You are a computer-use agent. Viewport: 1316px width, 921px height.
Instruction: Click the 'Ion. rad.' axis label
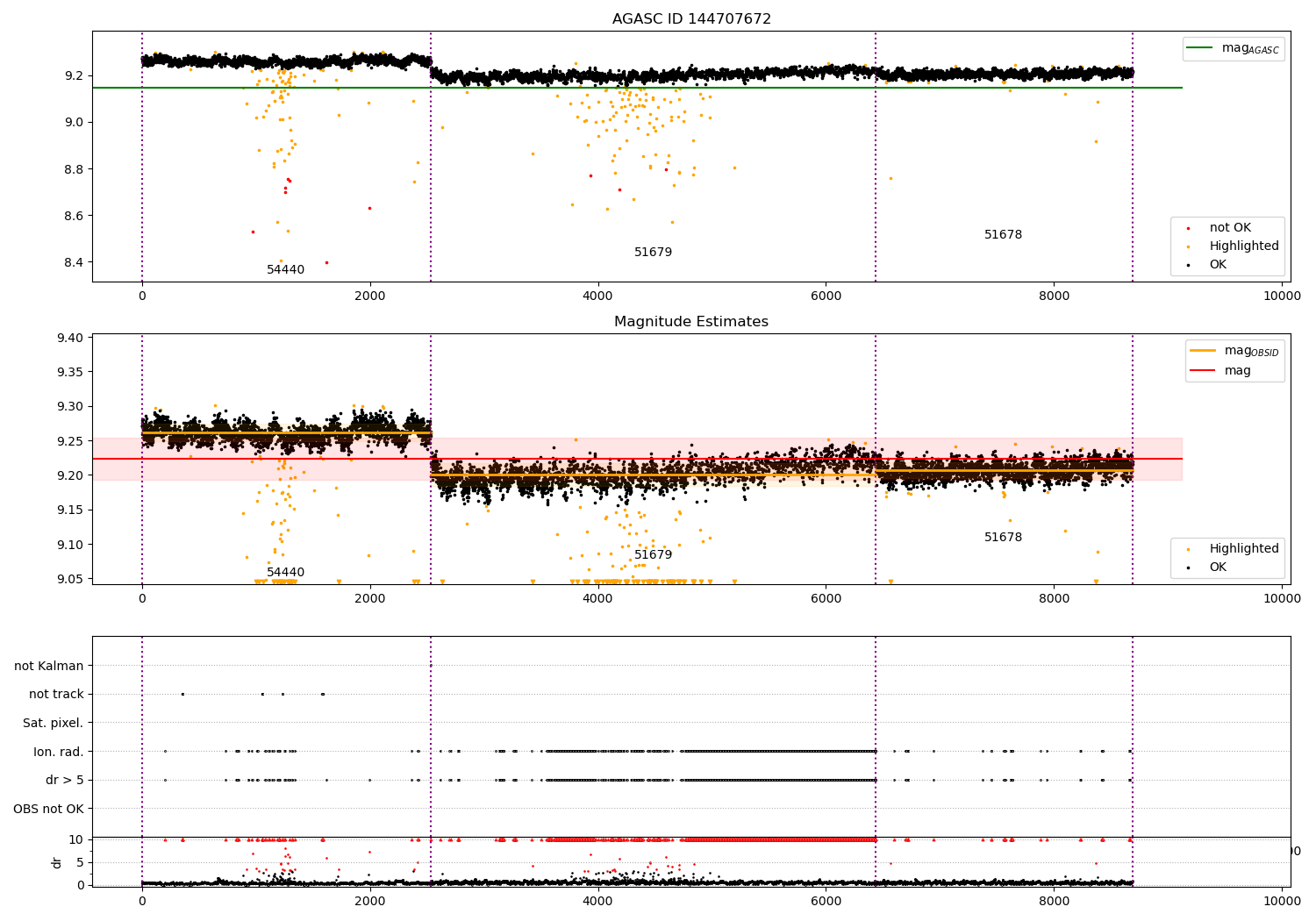click(59, 753)
